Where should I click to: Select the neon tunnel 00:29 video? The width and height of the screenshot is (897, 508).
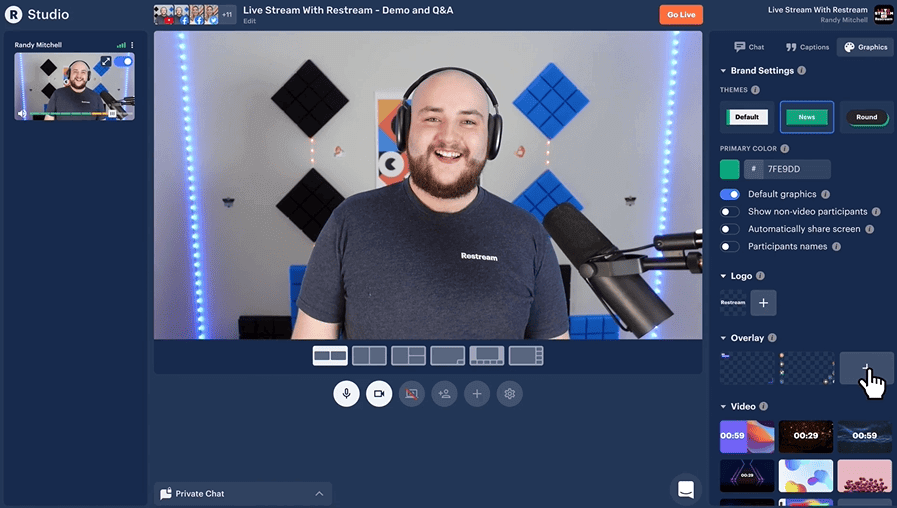pos(747,476)
